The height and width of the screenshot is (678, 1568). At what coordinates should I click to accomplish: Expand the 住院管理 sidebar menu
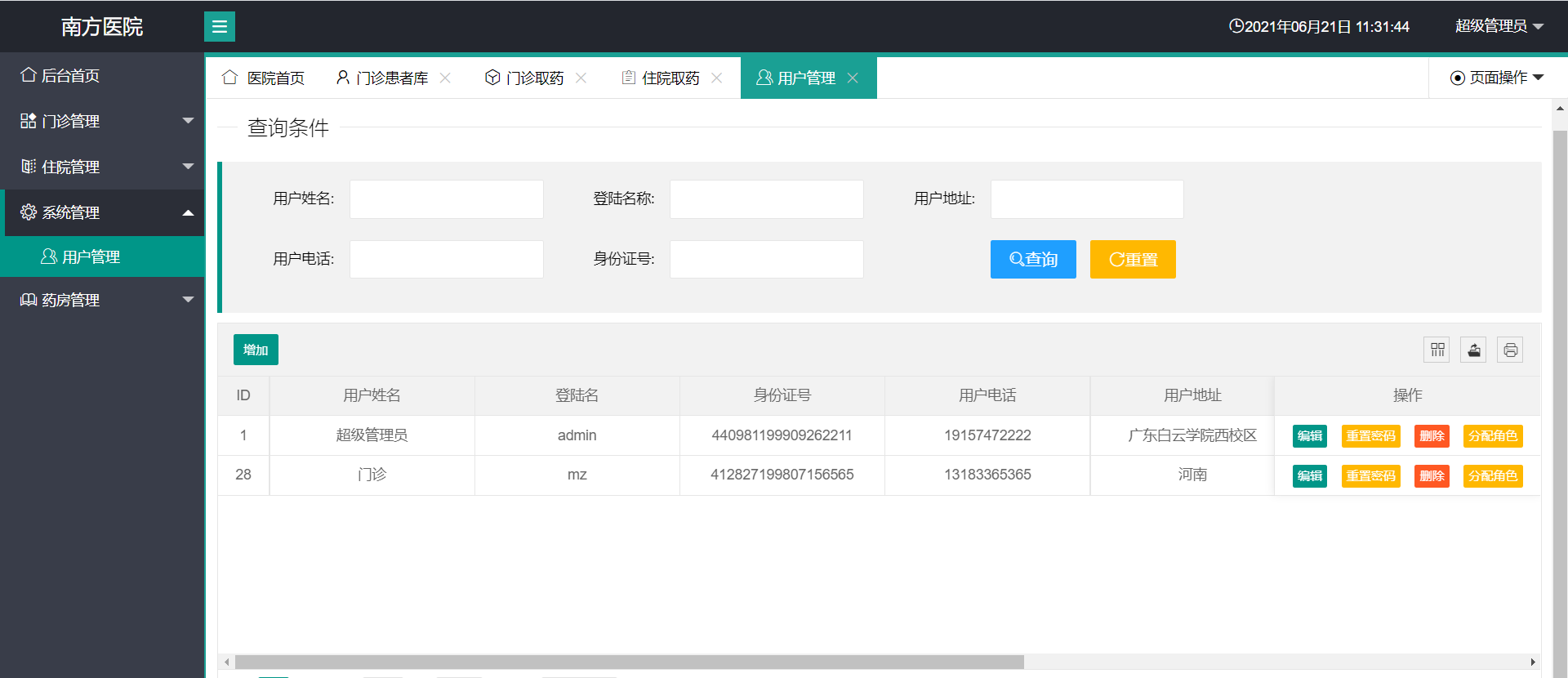coord(102,167)
